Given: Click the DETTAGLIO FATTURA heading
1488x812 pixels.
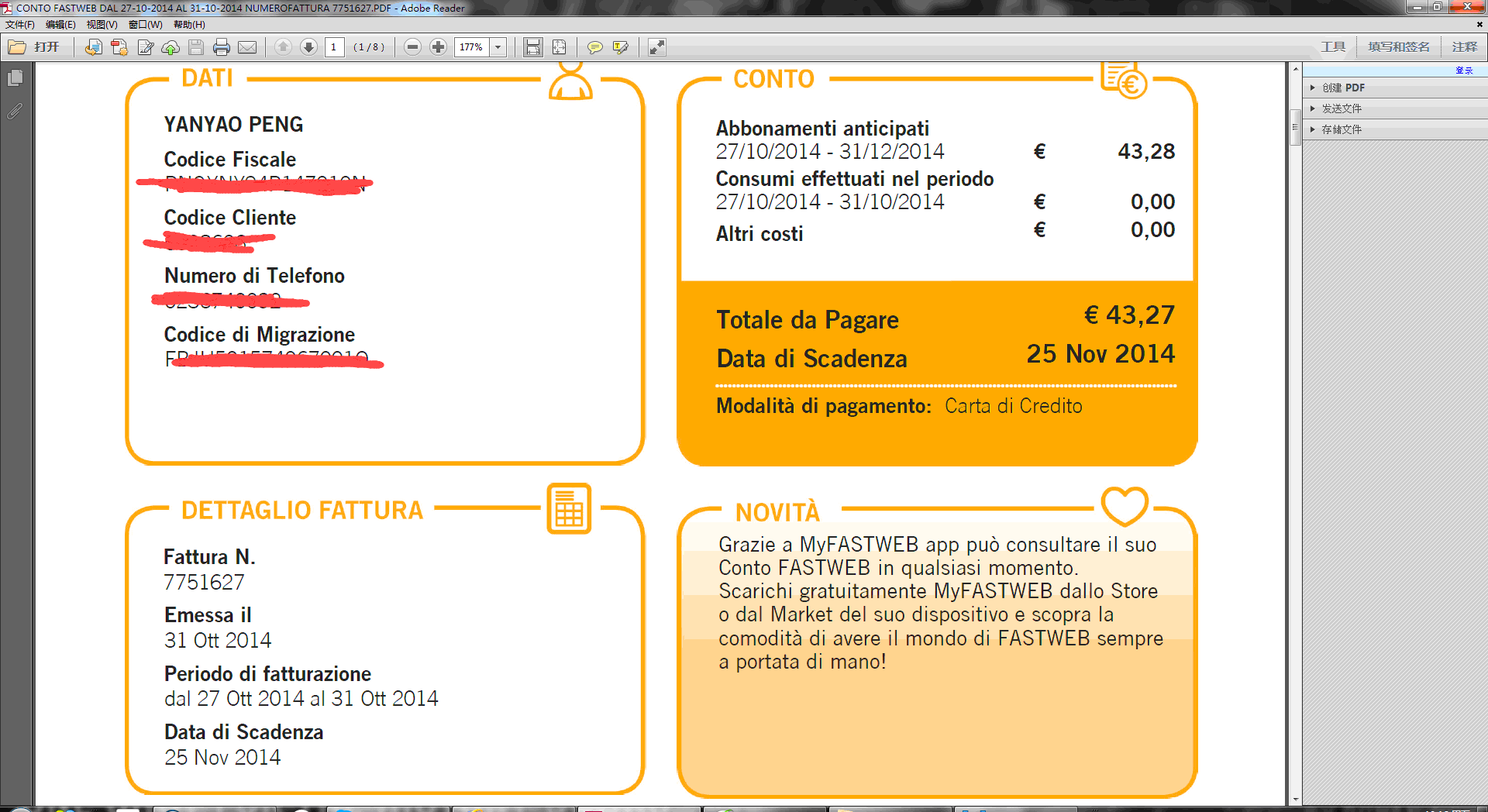Looking at the screenshot, I should tap(302, 511).
